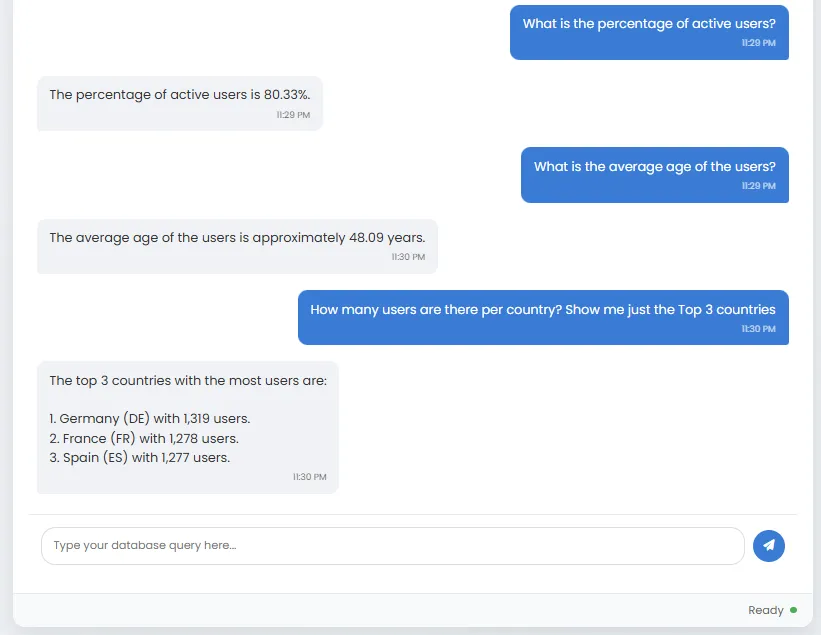Click the 80.33% active users reply
Image resolution: width=821 pixels, height=635 pixels.
180,95
